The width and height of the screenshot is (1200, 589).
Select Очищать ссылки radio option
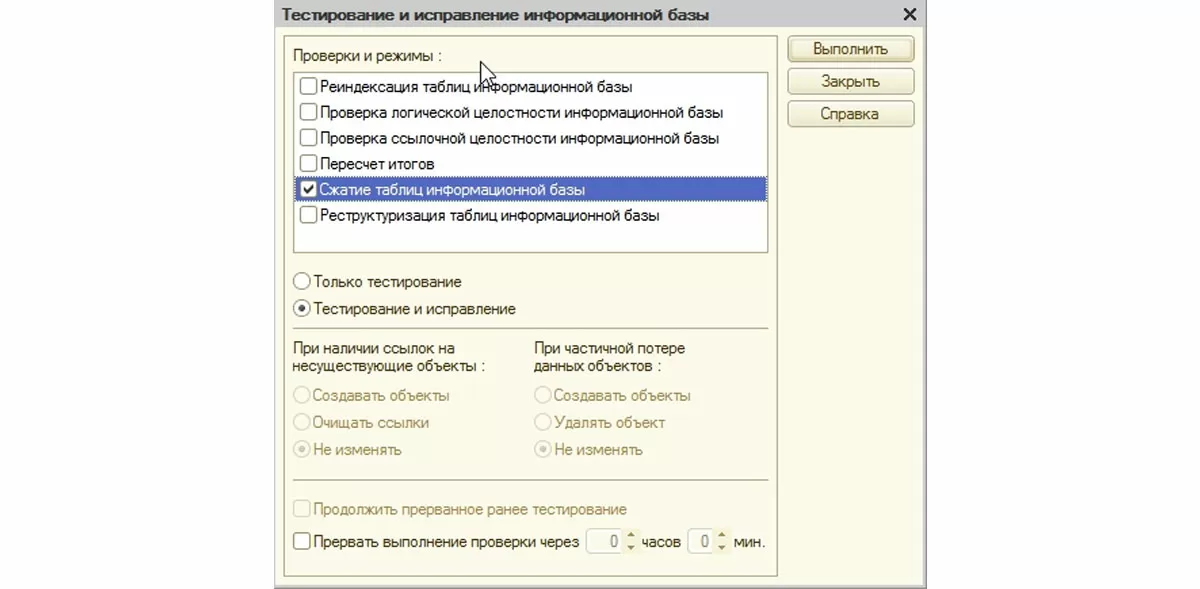[x=301, y=423]
